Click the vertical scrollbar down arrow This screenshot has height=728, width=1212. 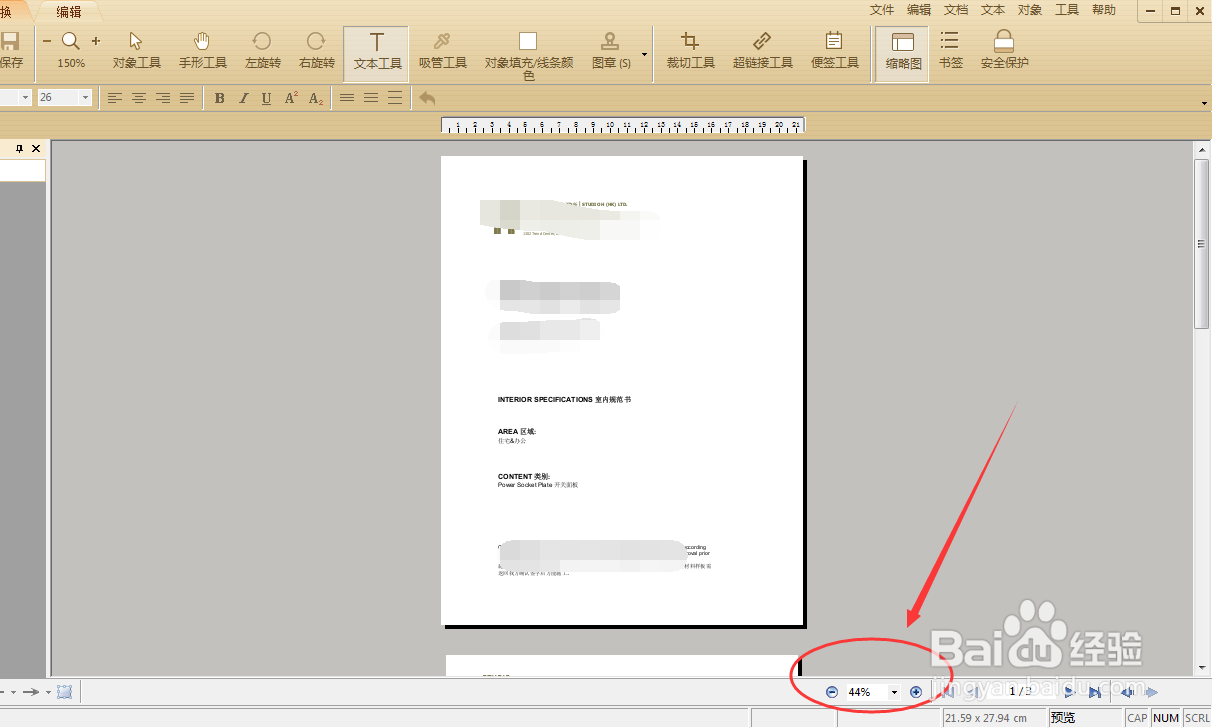[x=1202, y=667]
